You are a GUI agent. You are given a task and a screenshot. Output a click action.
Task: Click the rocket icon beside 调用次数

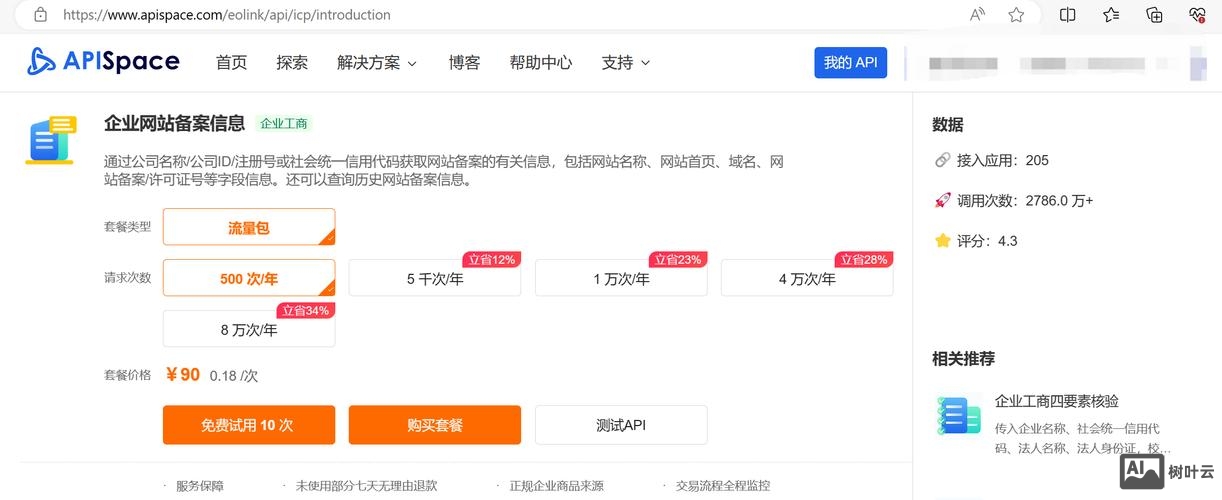pyautogui.click(x=942, y=200)
